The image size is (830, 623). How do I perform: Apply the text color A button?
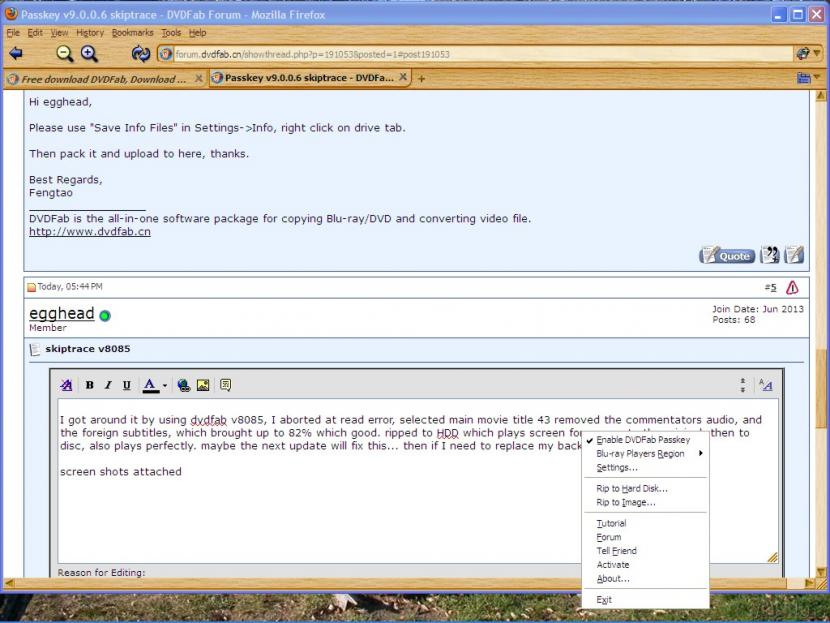point(150,385)
